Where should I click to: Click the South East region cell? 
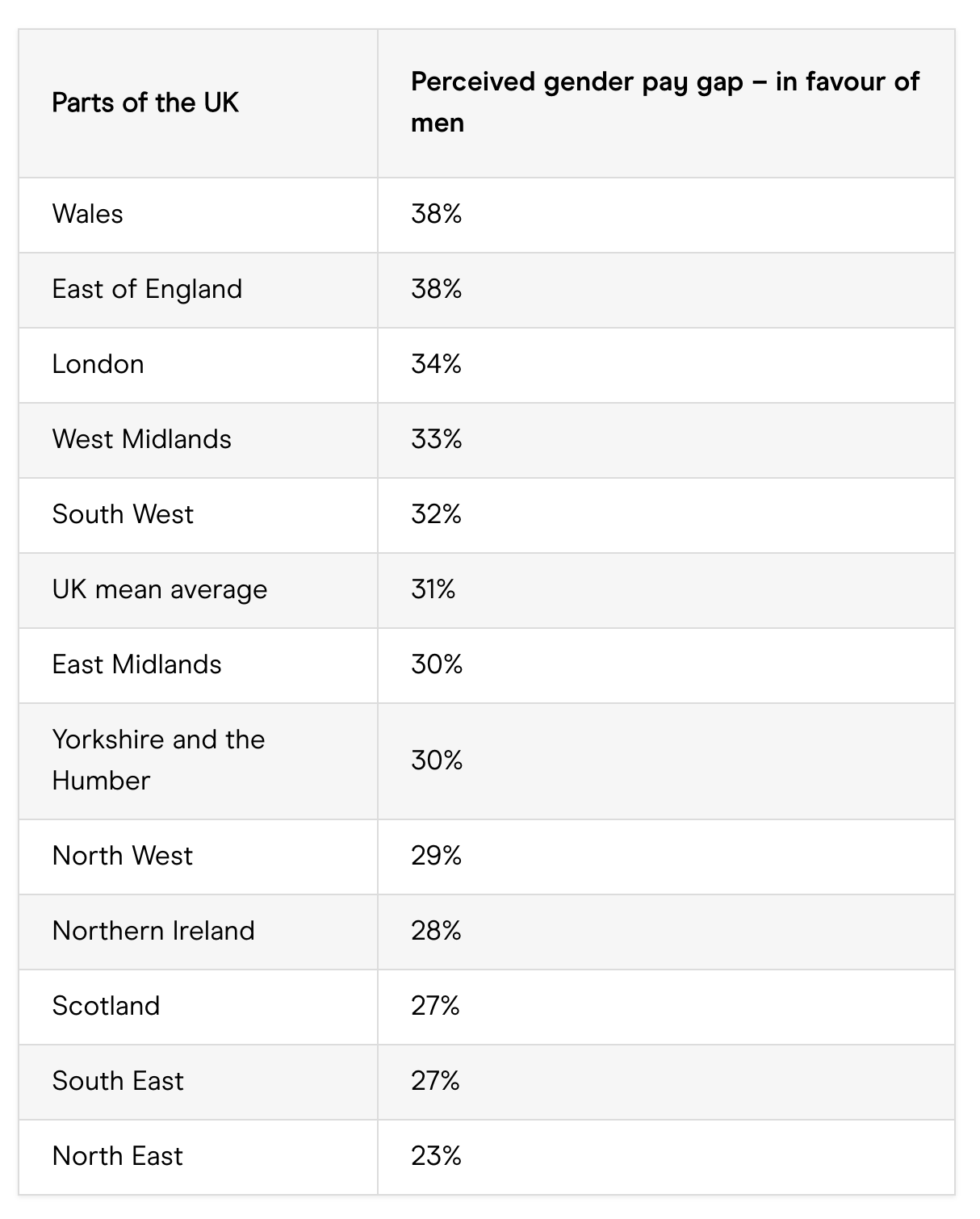[118, 1081]
